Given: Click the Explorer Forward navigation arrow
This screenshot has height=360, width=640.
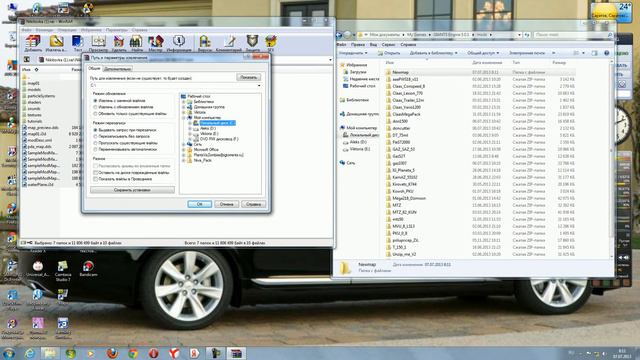Looking at the screenshot, I should (x=347, y=35).
